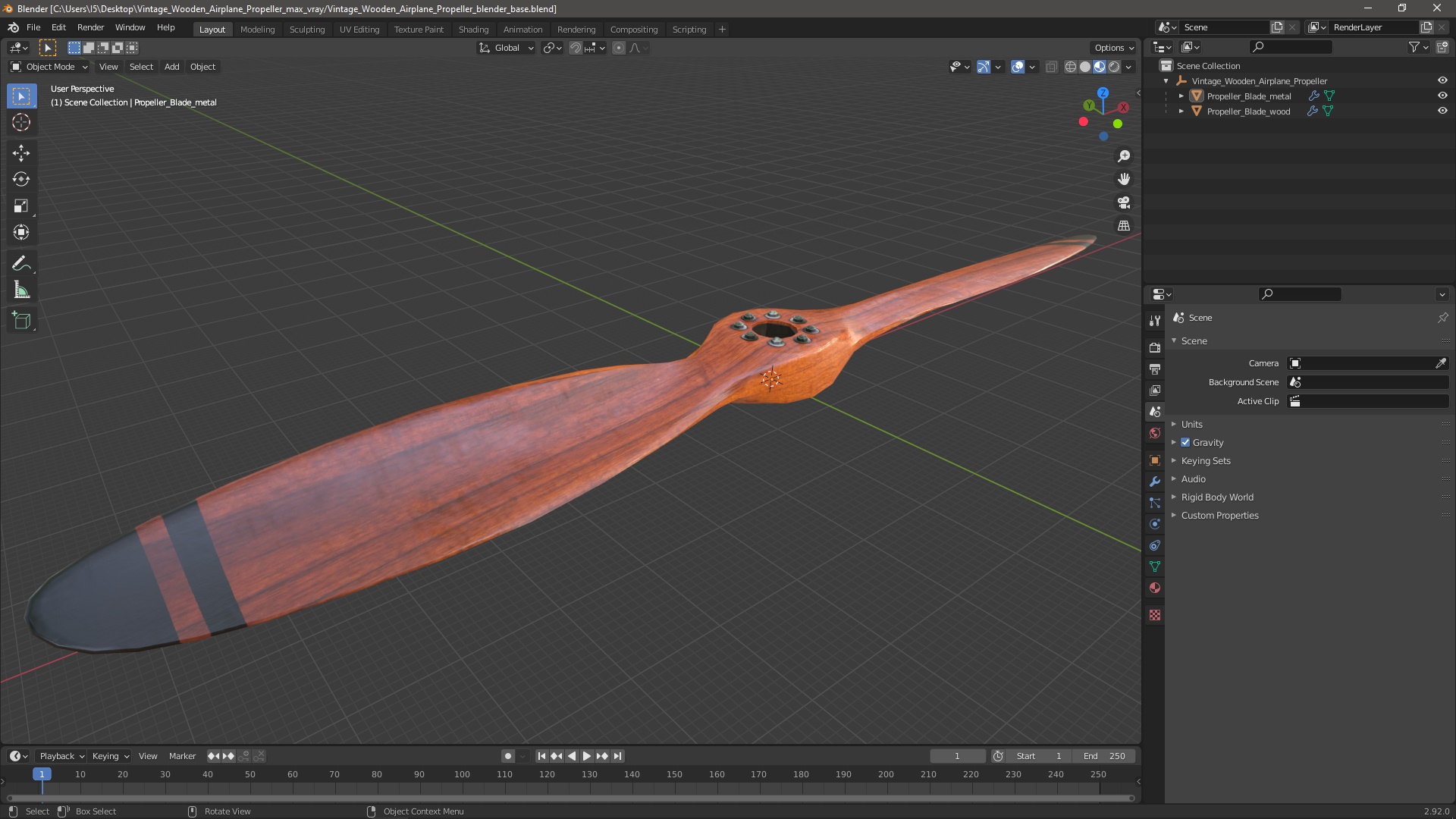The image size is (1456, 819).
Task: Open the Object Constraints properties tab
Action: pyautogui.click(x=1154, y=545)
